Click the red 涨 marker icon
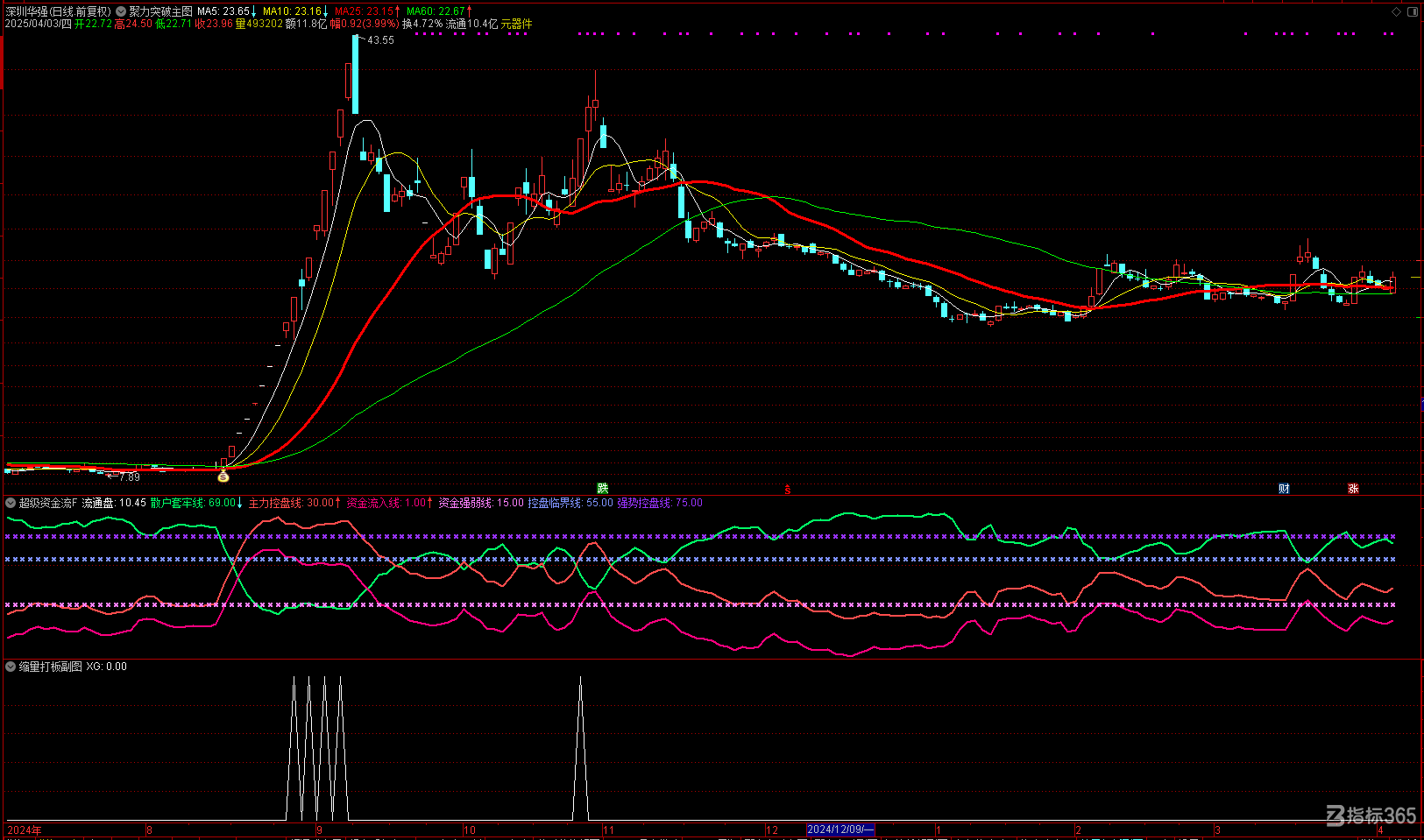The height and width of the screenshot is (840, 1424). tap(1353, 488)
